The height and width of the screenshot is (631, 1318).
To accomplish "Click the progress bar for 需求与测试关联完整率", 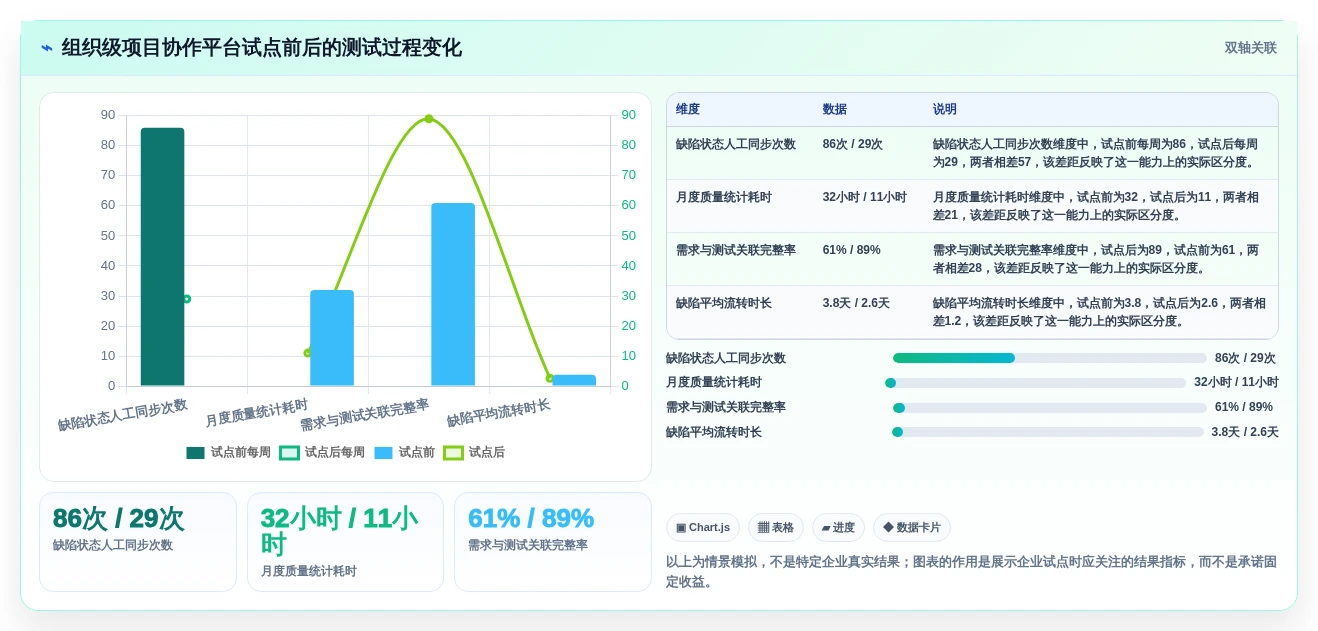I will [1050, 408].
